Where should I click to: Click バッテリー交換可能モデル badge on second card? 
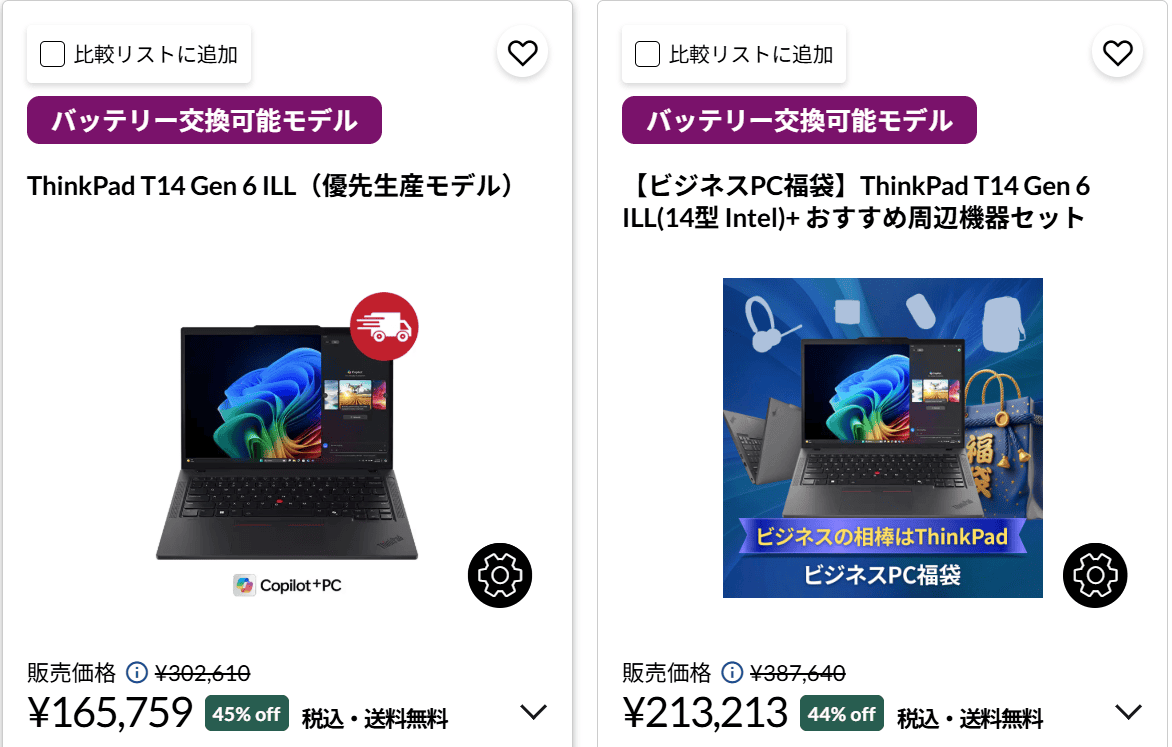(x=799, y=120)
